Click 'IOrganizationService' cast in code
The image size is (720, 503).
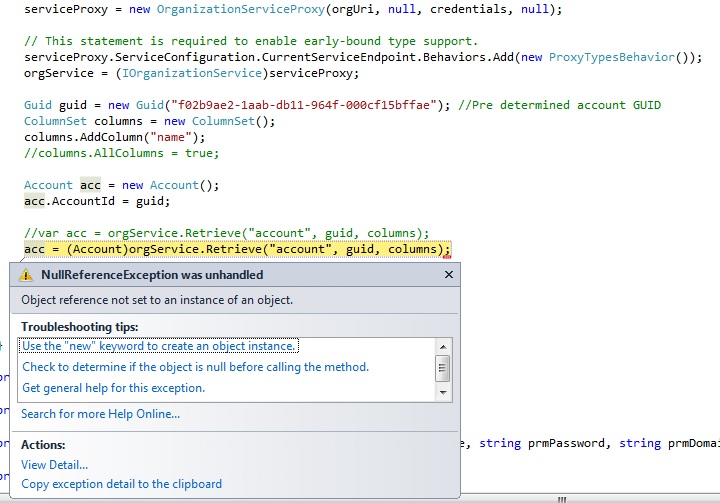click(191, 73)
